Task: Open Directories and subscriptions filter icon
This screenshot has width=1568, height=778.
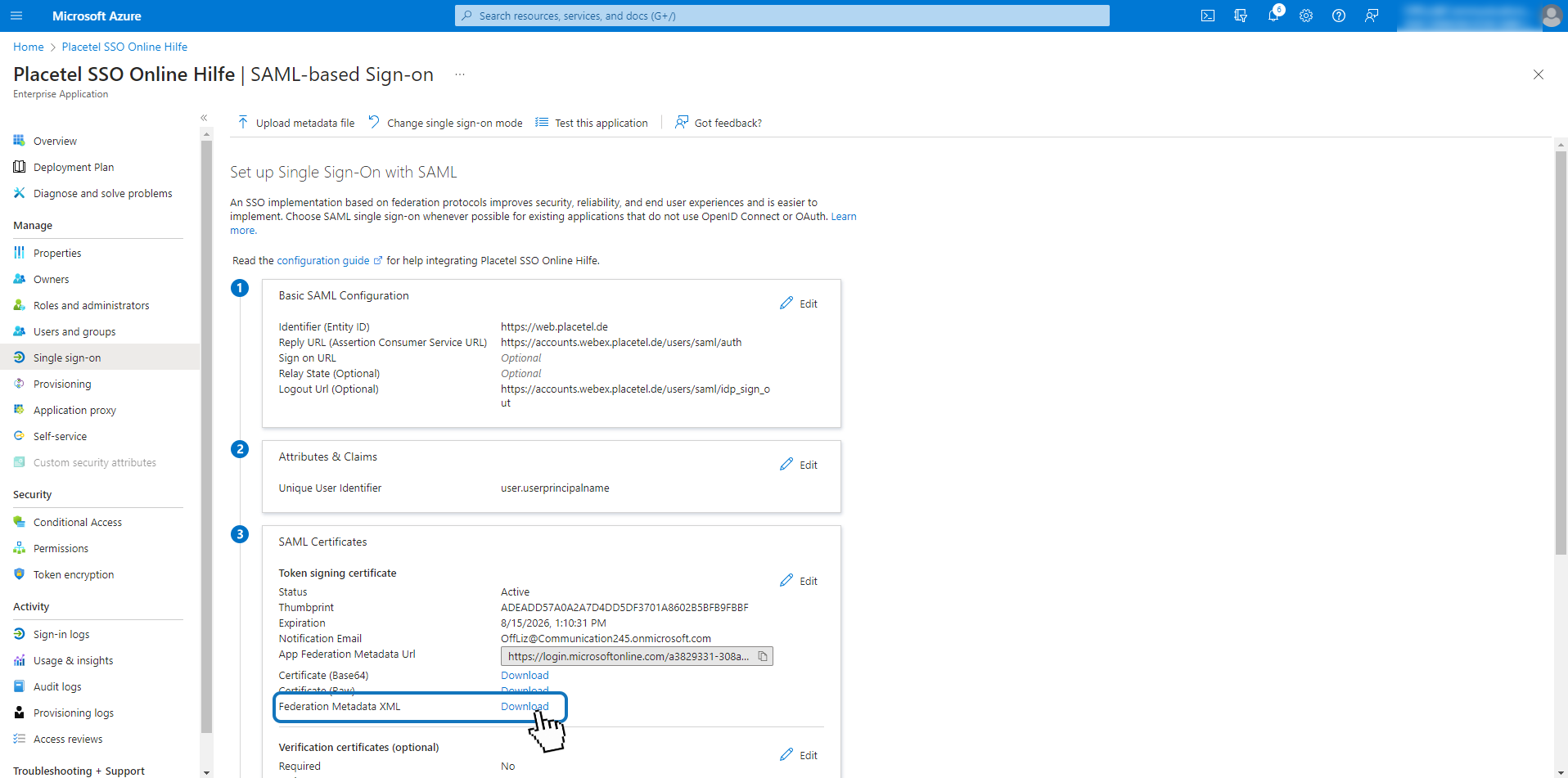Action: click(1241, 16)
